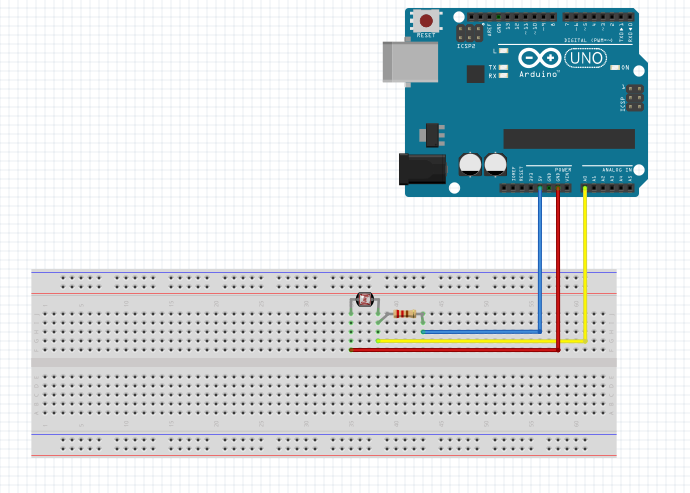
Task: Select the red wire from GND
Action: [x=558, y=269]
